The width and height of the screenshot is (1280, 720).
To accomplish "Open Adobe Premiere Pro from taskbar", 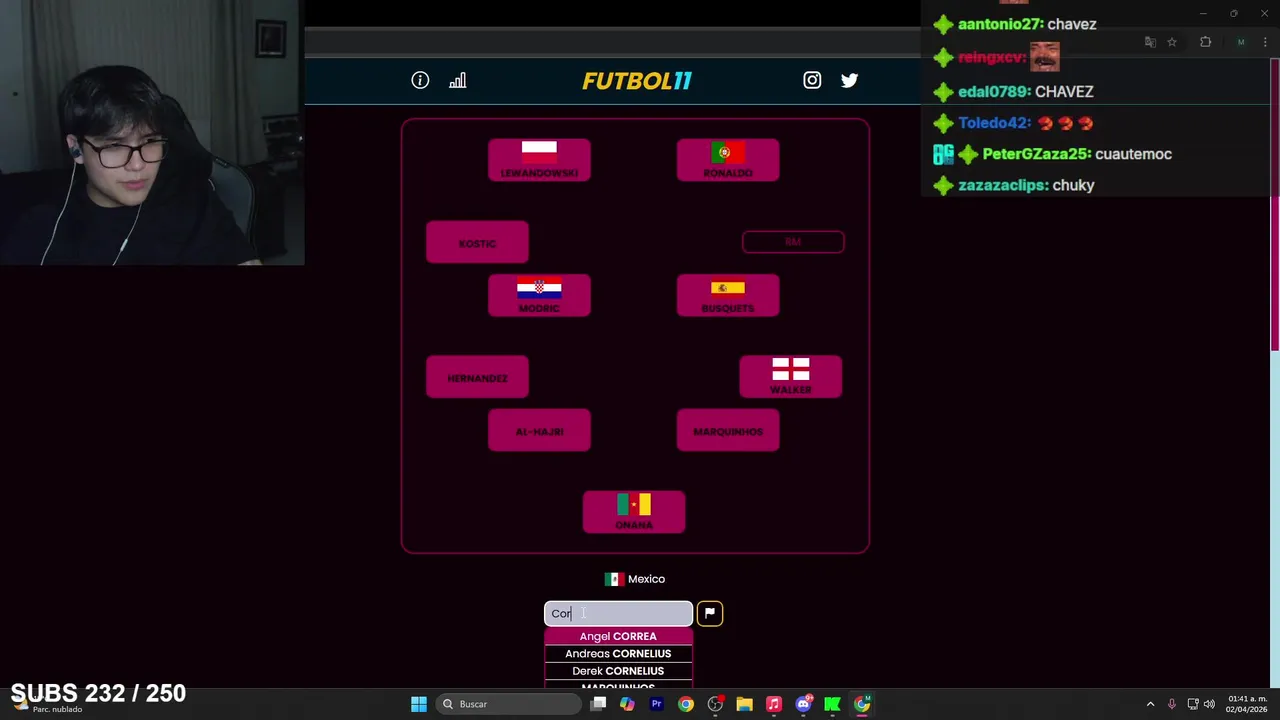I will (656, 704).
